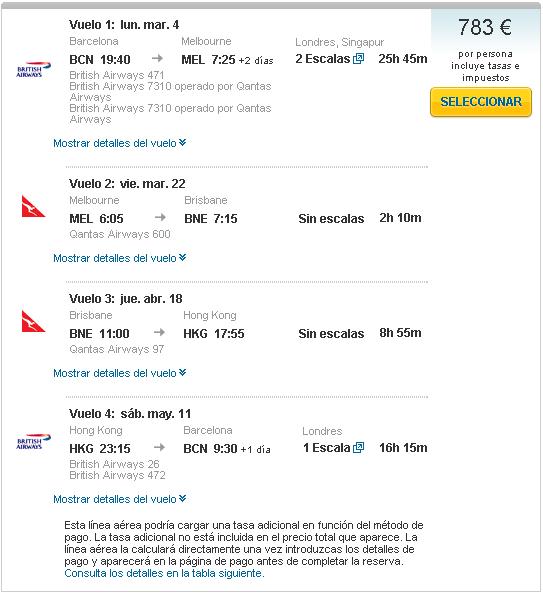The width and height of the screenshot is (543, 595).
Task: Expand Mostrar detalles del vuelo for Vuelo 4
Action: click(120, 499)
